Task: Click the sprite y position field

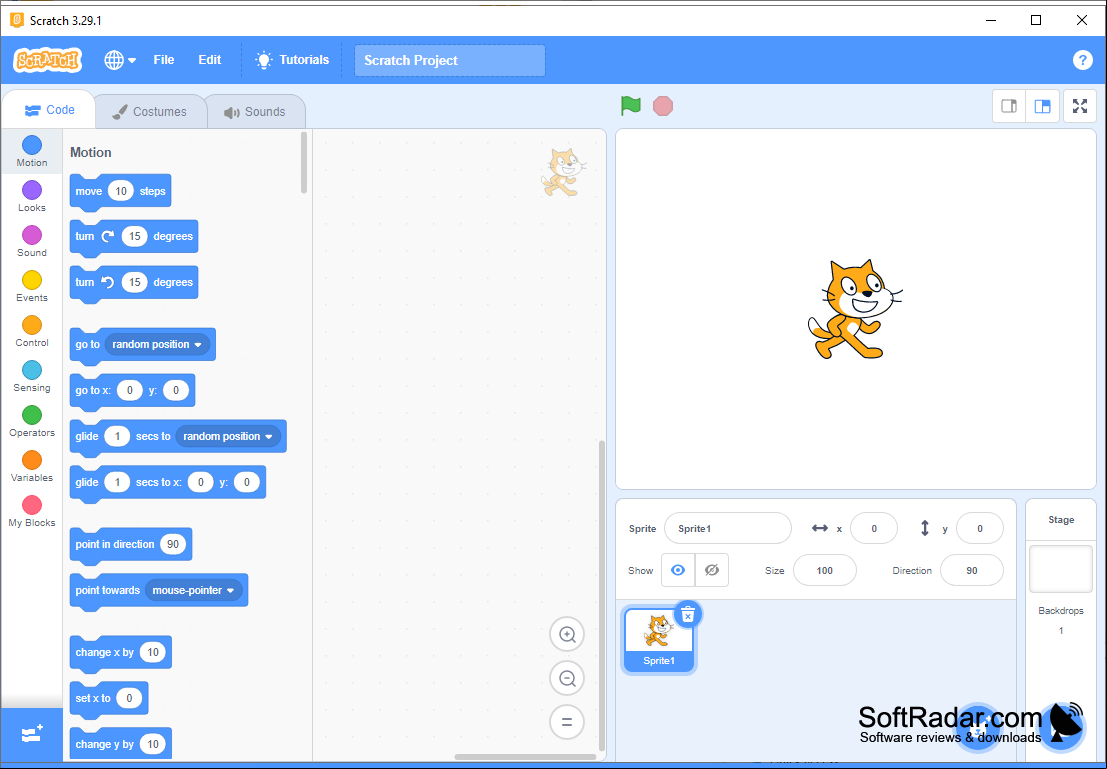Action: [x=979, y=528]
